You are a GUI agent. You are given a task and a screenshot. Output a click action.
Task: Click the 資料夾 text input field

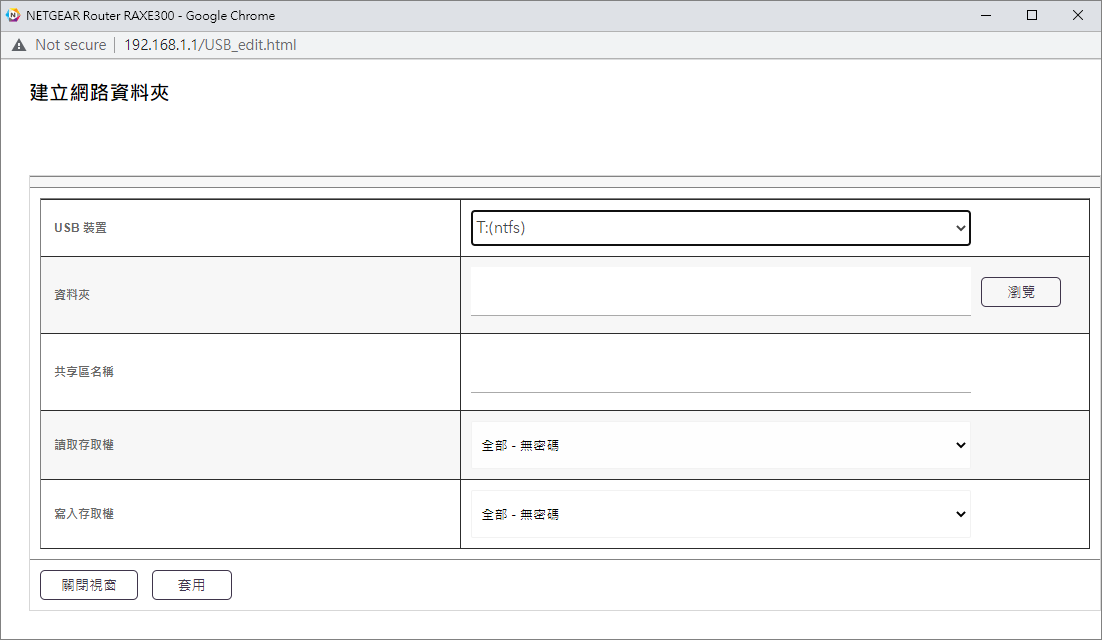(720, 291)
